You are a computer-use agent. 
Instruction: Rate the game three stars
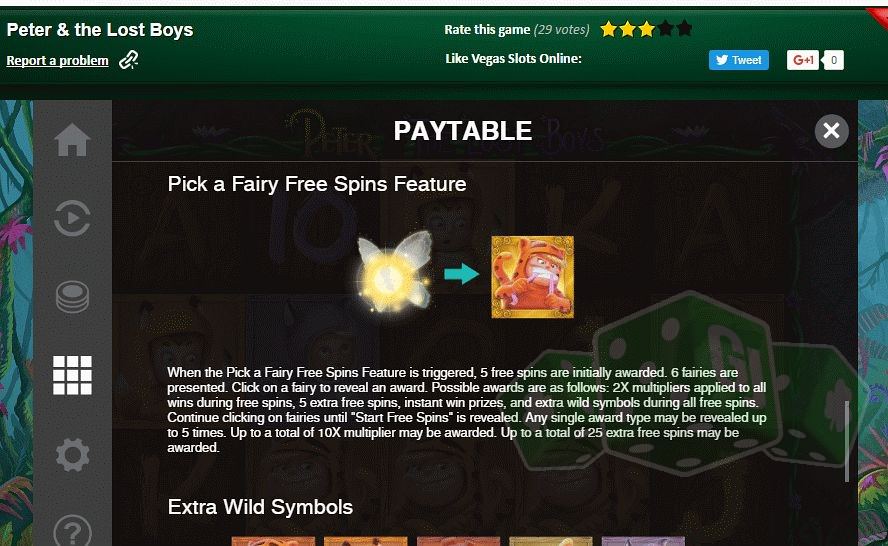click(647, 29)
